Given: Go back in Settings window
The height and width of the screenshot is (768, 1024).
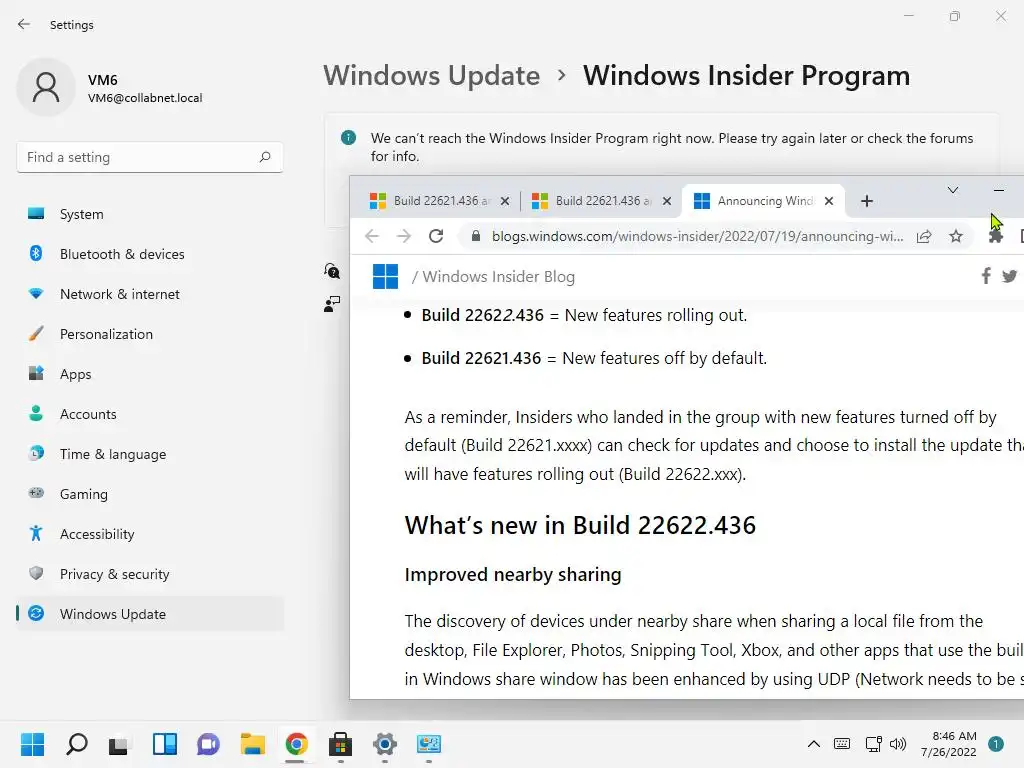Looking at the screenshot, I should 24,25.
